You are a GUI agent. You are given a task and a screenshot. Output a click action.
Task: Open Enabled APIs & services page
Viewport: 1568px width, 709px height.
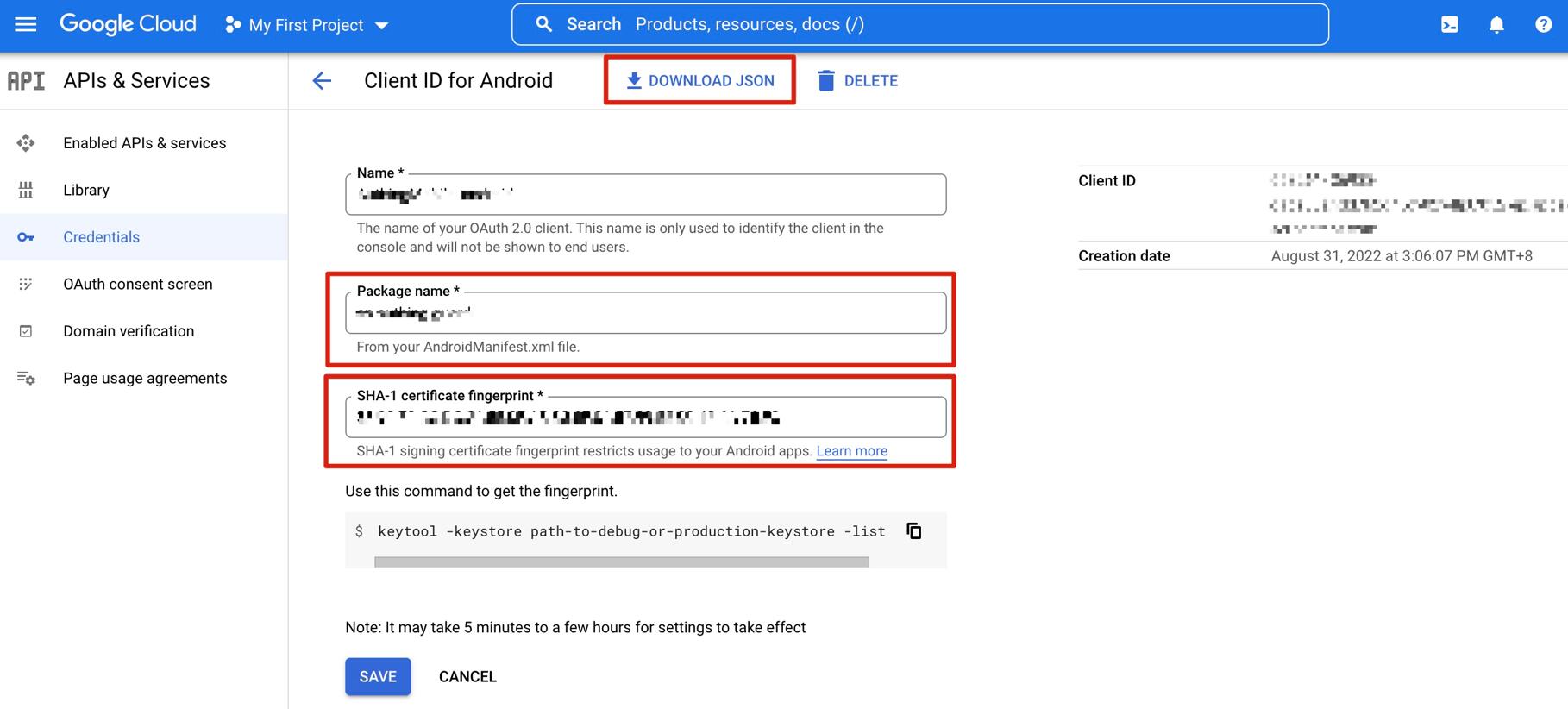point(144,143)
